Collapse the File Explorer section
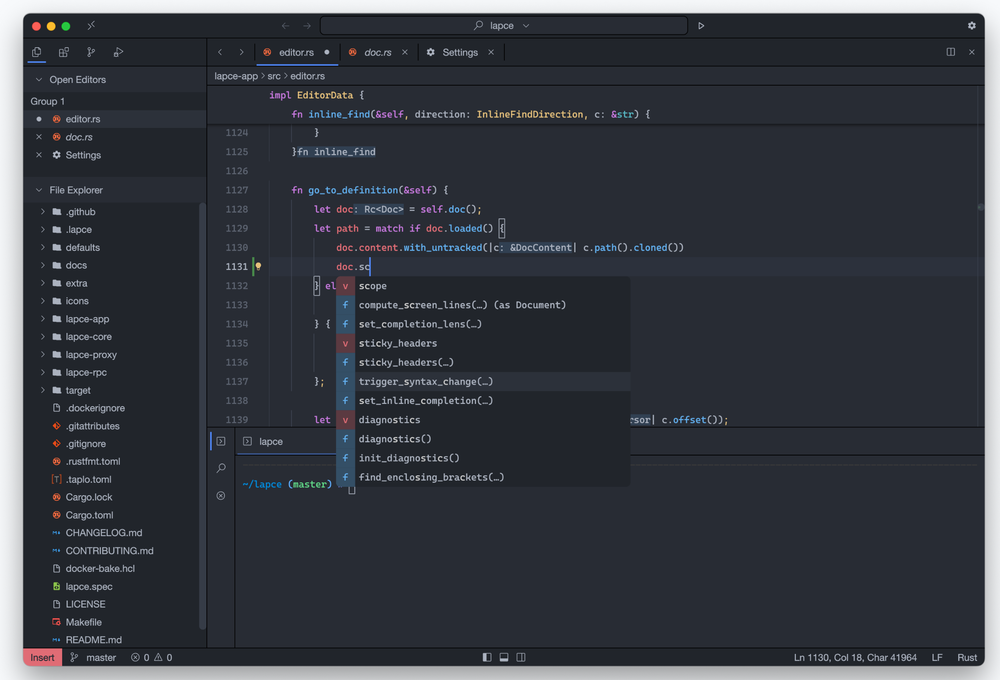Image resolution: width=1000 pixels, height=680 pixels. [39, 190]
